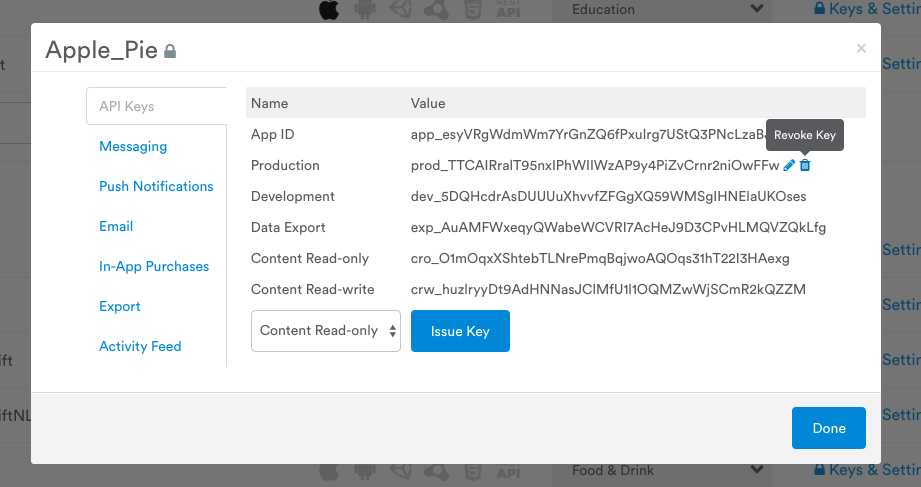The image size is (921, 487).
Task: Click the Data Export row label
Action: click(288, 227)
